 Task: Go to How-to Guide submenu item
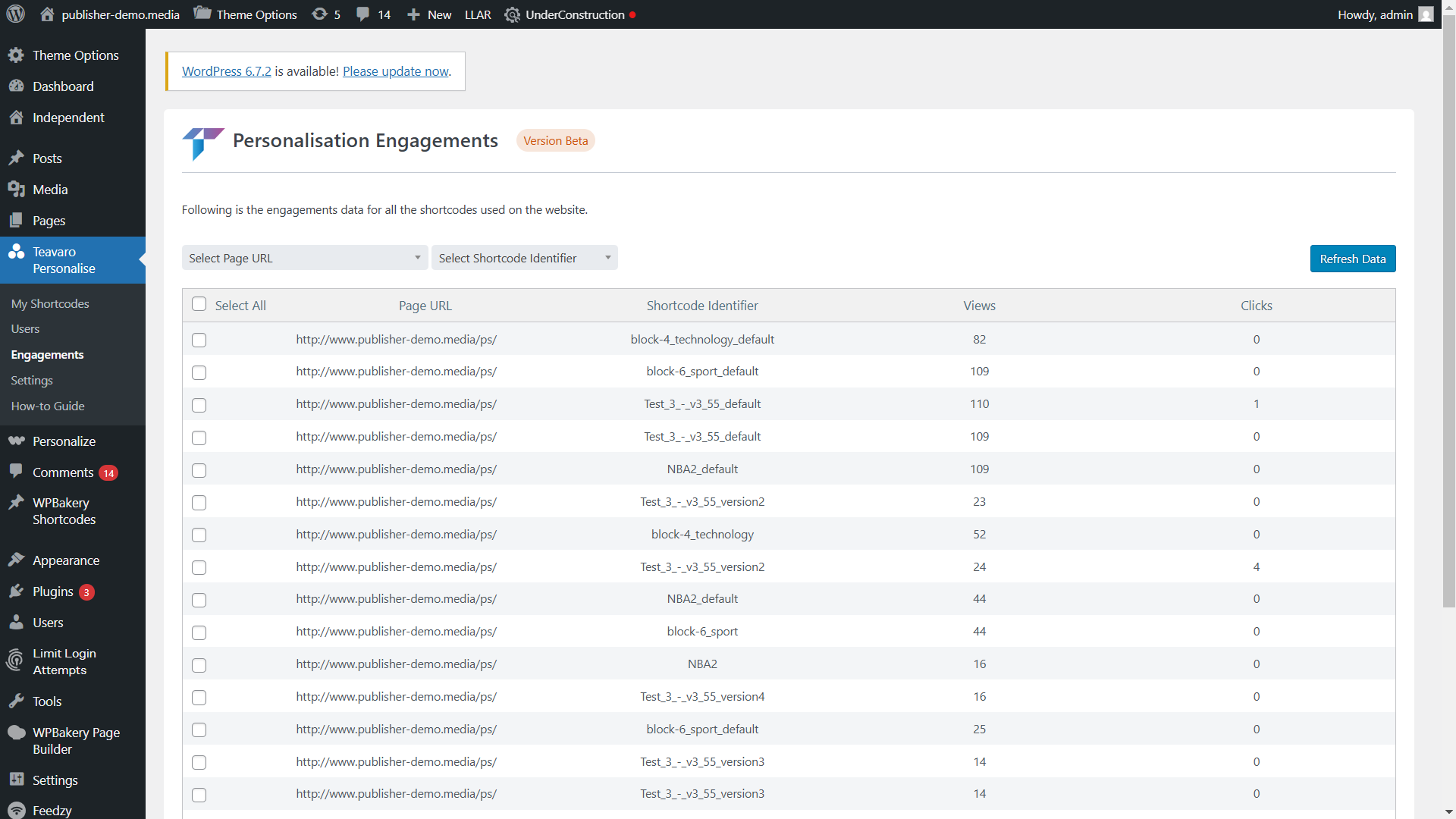48,406
